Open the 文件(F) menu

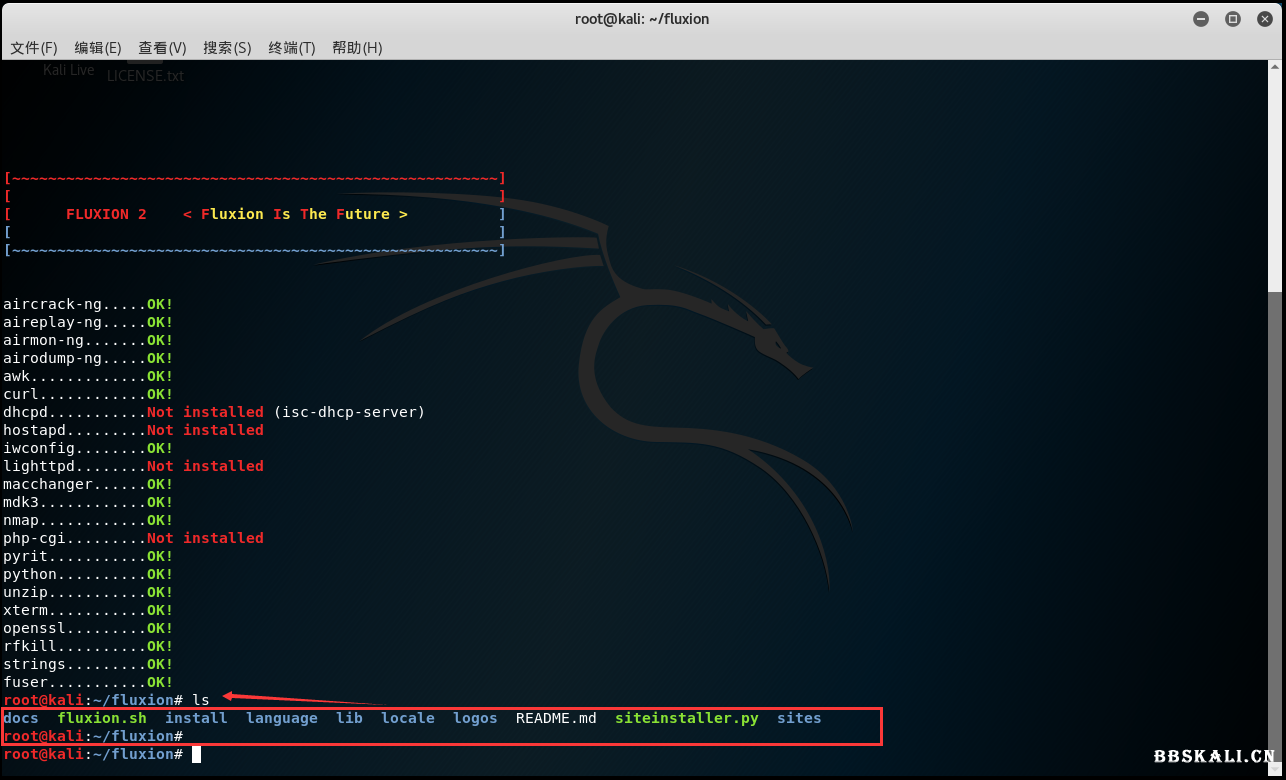point(34,48)
